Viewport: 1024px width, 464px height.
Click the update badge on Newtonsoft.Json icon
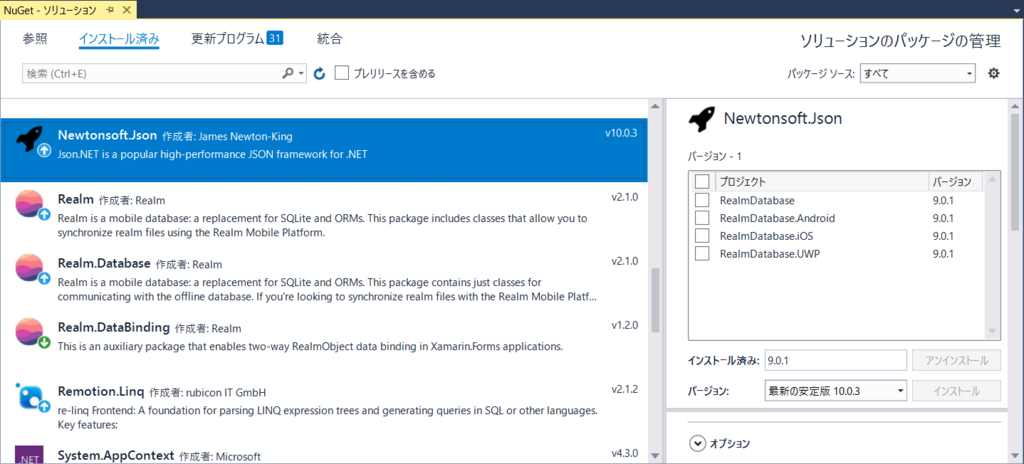[x=44, y=150]
